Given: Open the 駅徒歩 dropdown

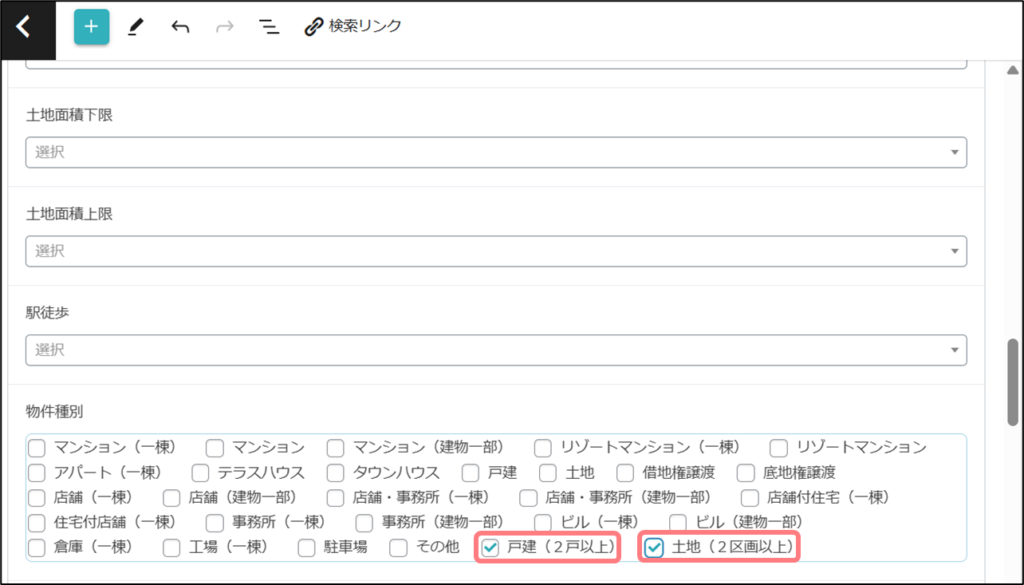Looking at the screenshot, I should pyautogui.click(x=495, y=349).
